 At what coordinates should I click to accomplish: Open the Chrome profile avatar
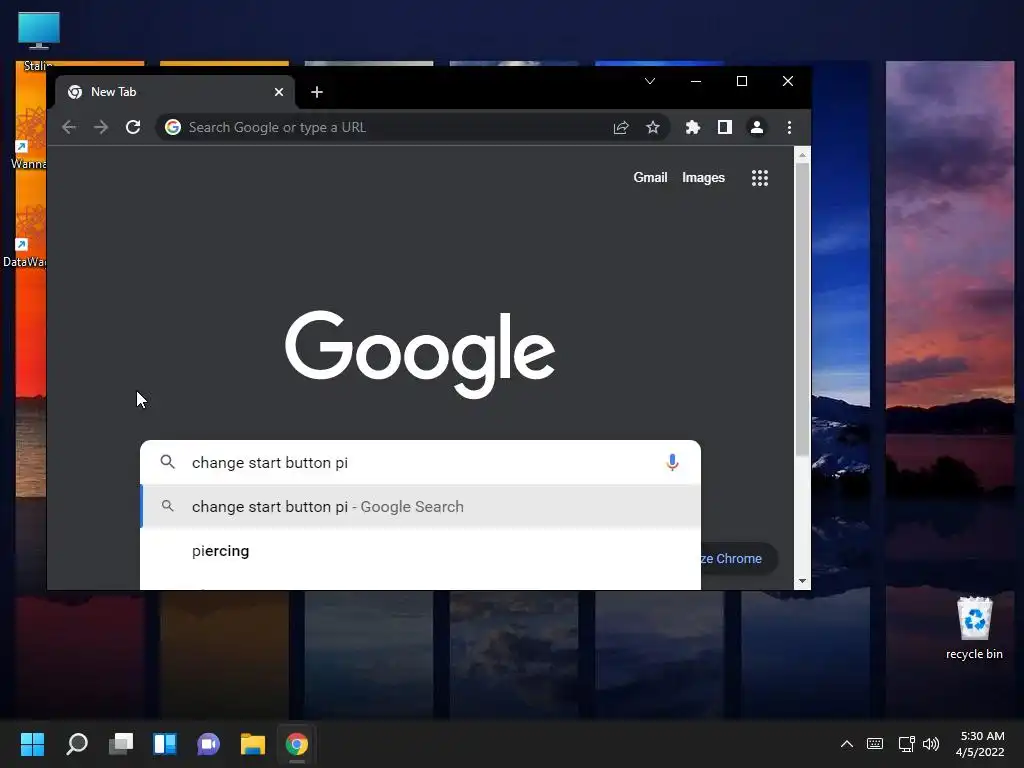[757, 127]
